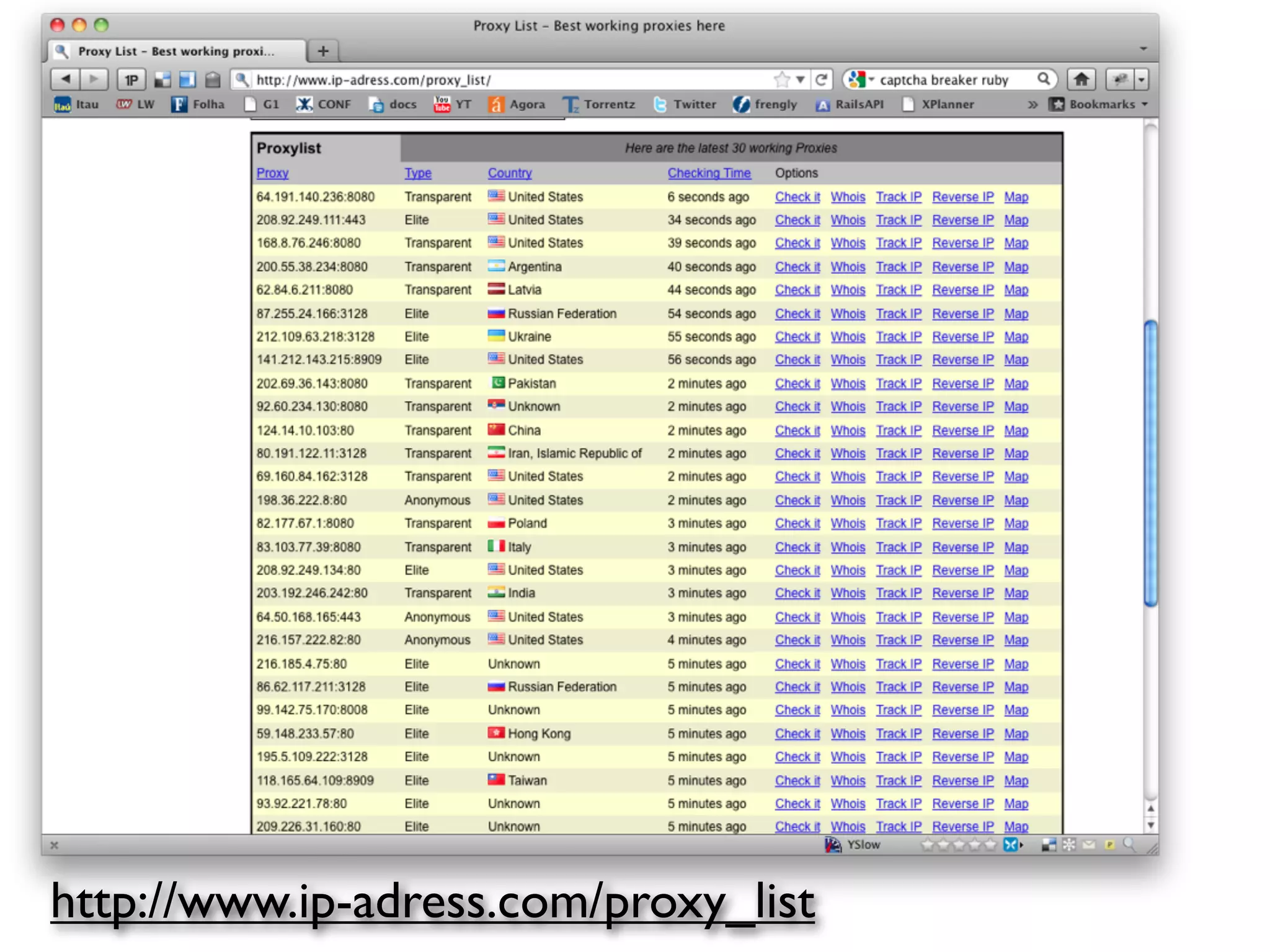Click Check it for Pakistan proxy
Screen dimensions: 1270x952
pos(797,384)
